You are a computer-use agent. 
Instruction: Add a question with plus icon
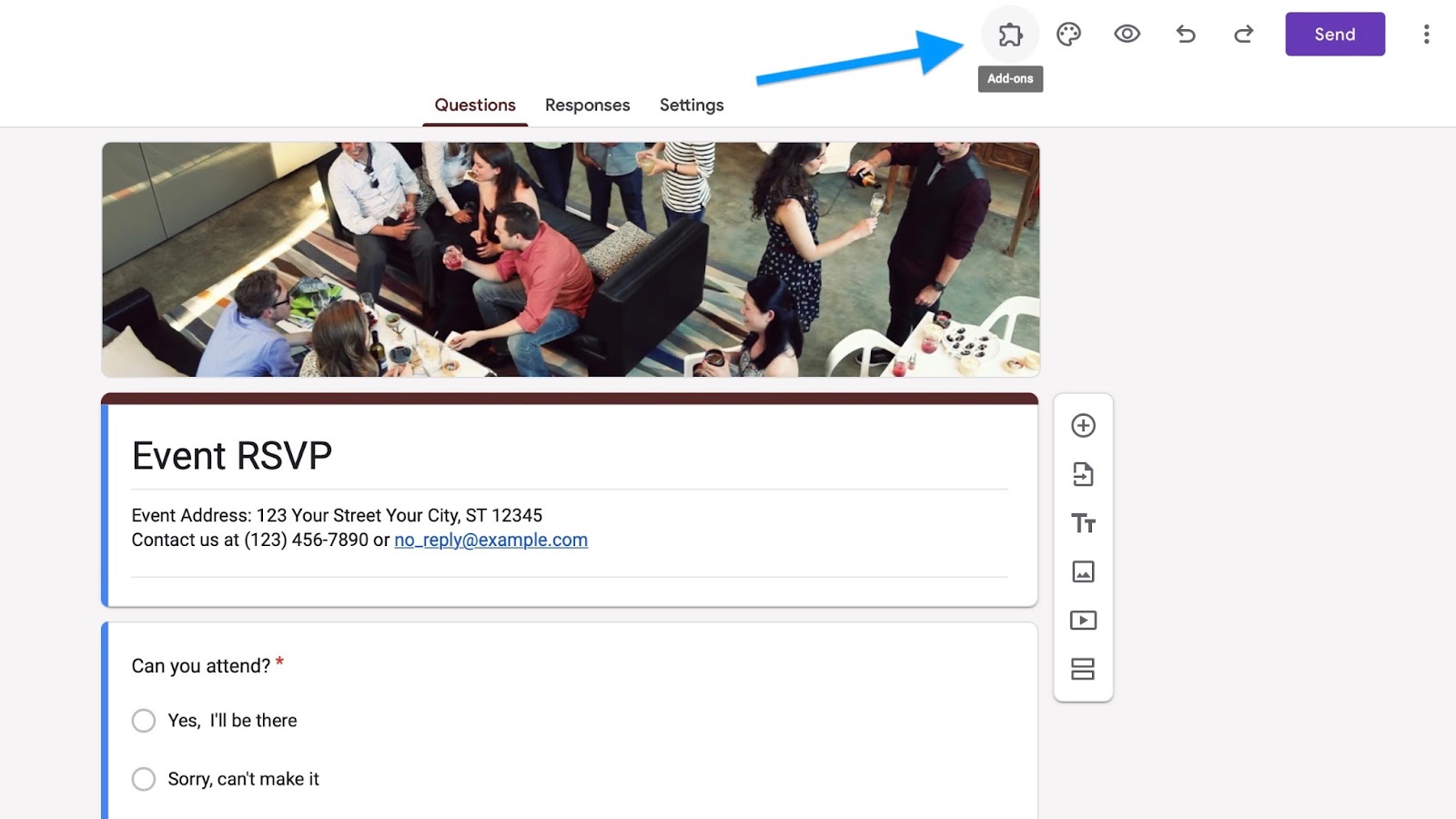click(1083, 426)
